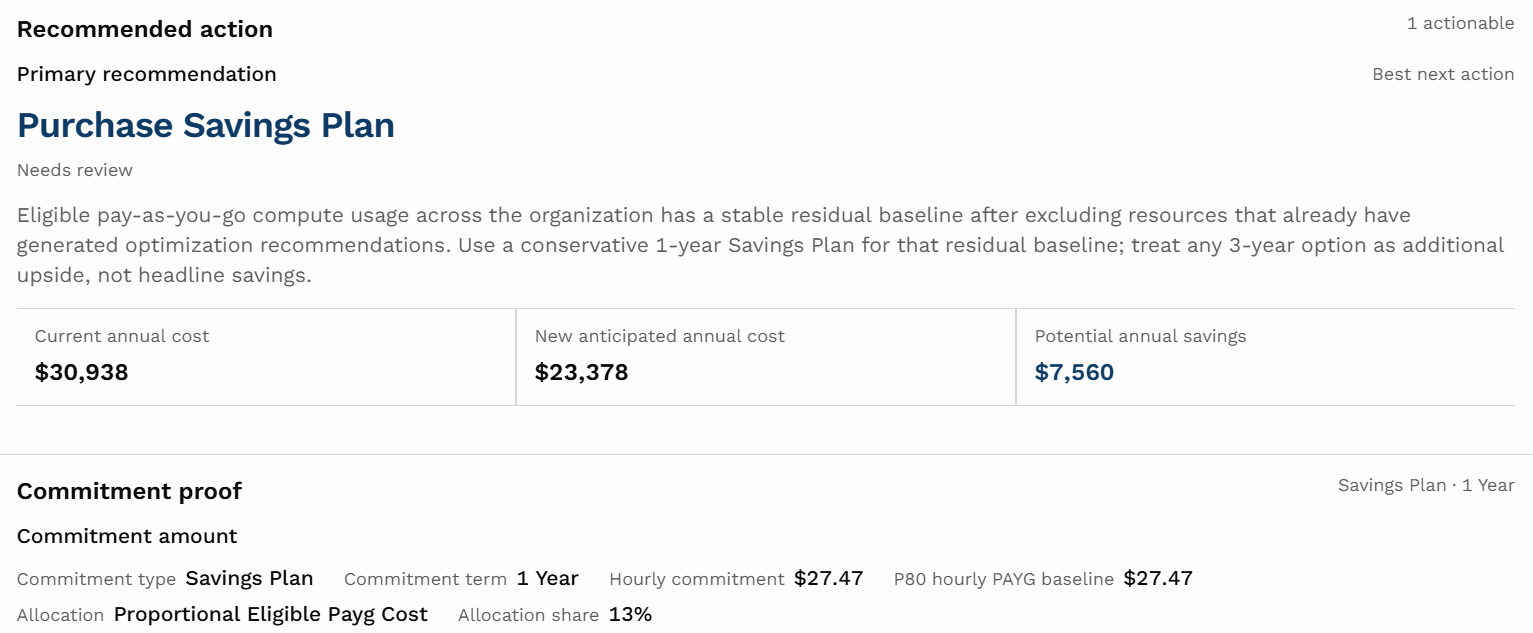Click the Purchase Savings Plan heading
This screenshot has width=1533, height=633.
click(x=206, y=125)
